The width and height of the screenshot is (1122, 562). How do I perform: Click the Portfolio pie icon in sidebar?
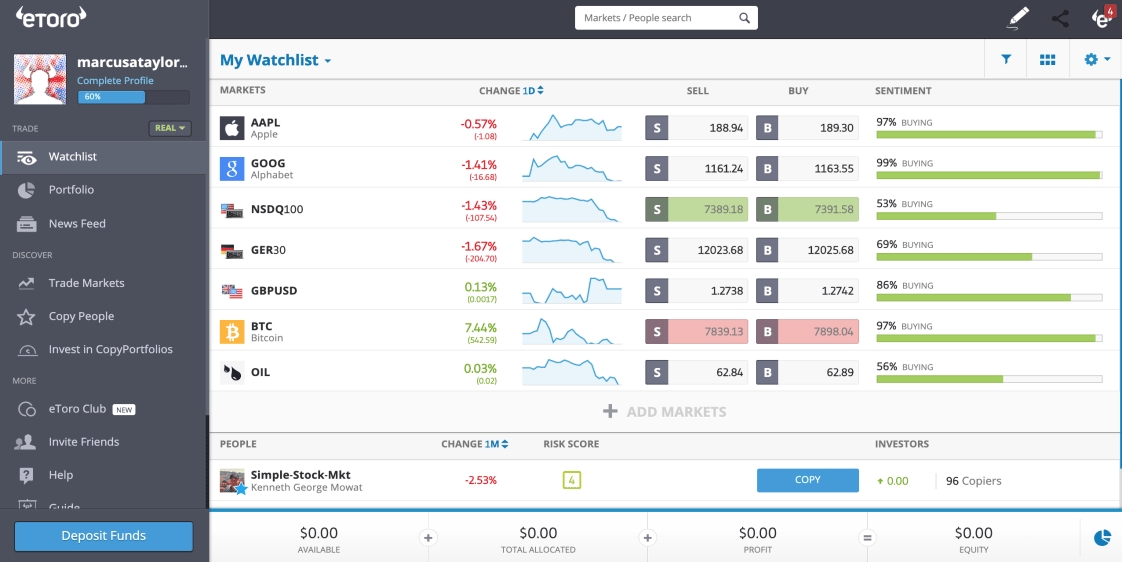tap(26, 190)
